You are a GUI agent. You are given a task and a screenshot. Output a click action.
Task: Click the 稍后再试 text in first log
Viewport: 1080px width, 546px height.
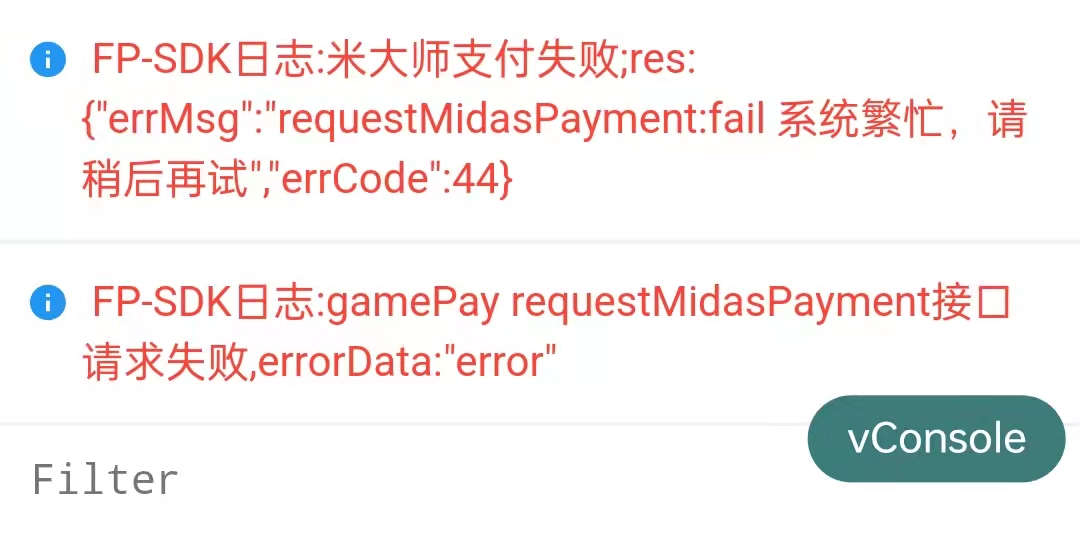click(165, 180)
